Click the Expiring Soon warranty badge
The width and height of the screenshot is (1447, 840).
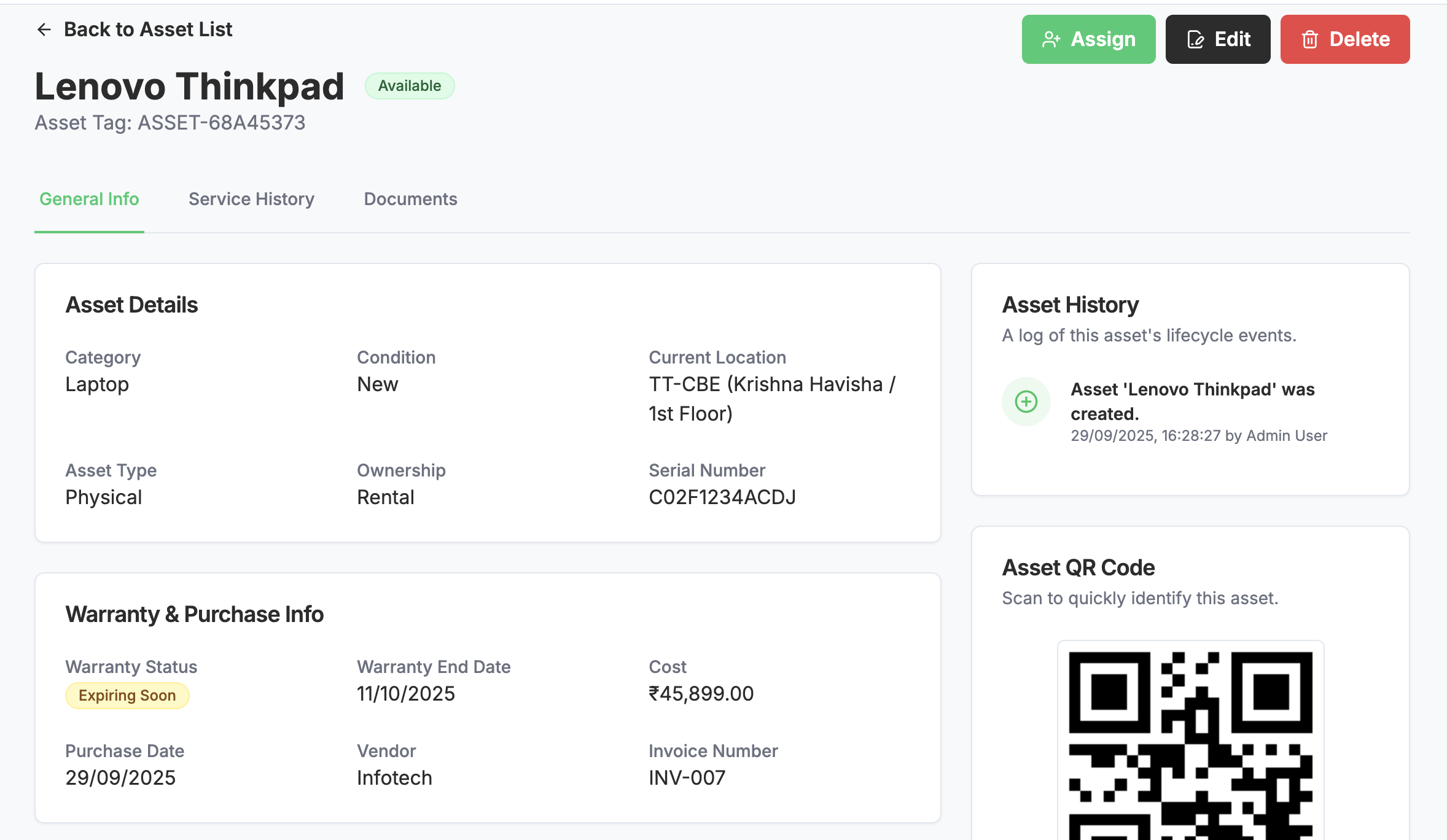127,696
